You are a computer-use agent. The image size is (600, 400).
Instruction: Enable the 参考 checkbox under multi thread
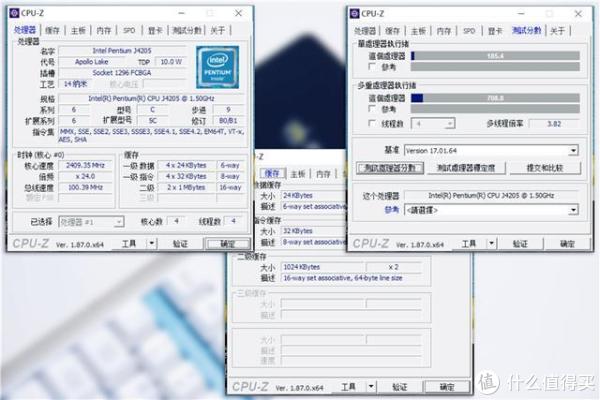tap(372, 109)
